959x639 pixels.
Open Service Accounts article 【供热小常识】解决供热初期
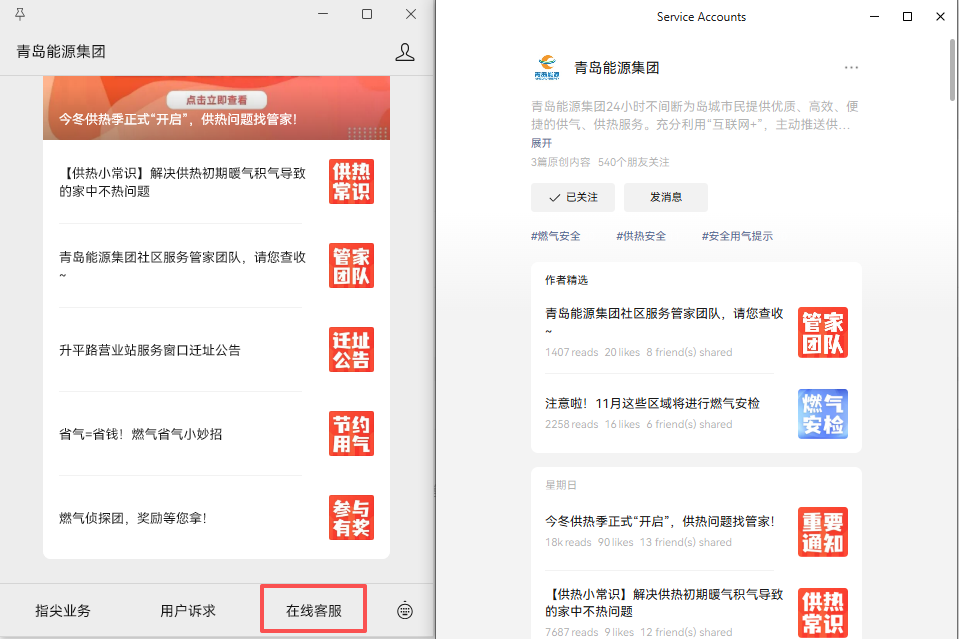pyautogui.click(x=664, y=603)
